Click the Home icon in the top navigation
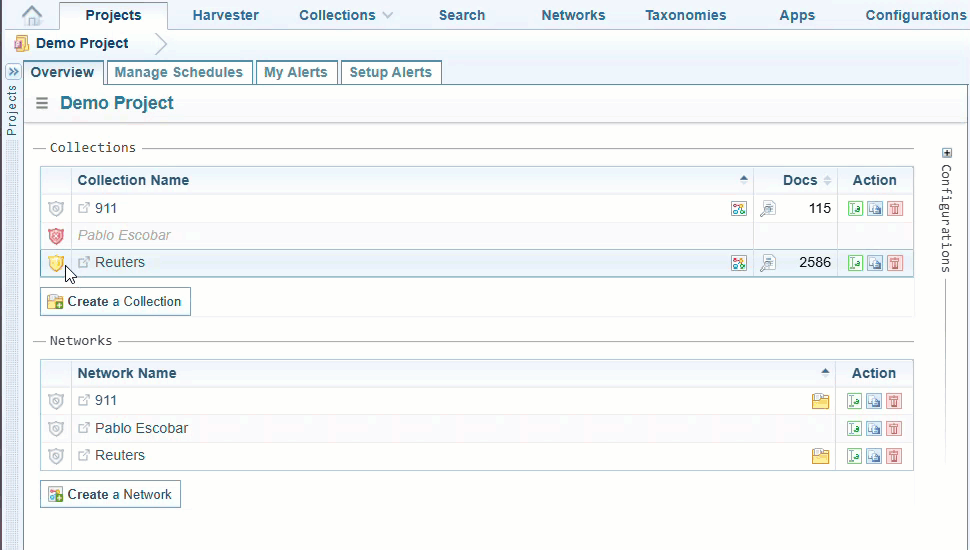This screenshot has width=970, height=550. click(33, 15)
